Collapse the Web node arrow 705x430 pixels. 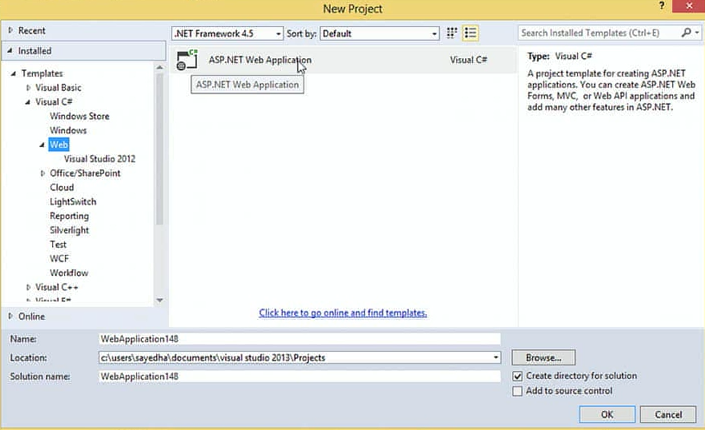tap(42, 145)
